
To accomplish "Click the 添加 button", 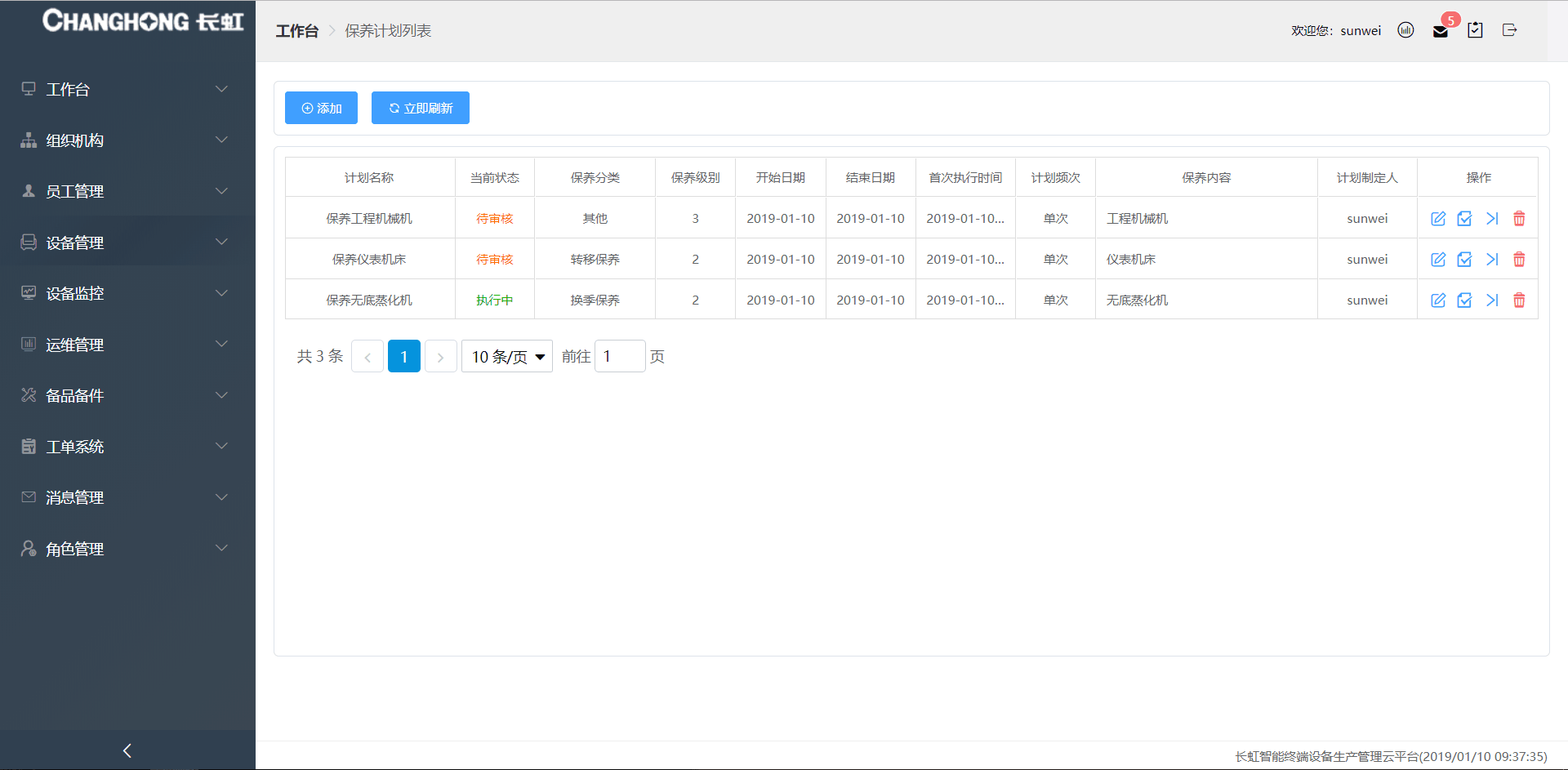I will [x=321, y=108].
